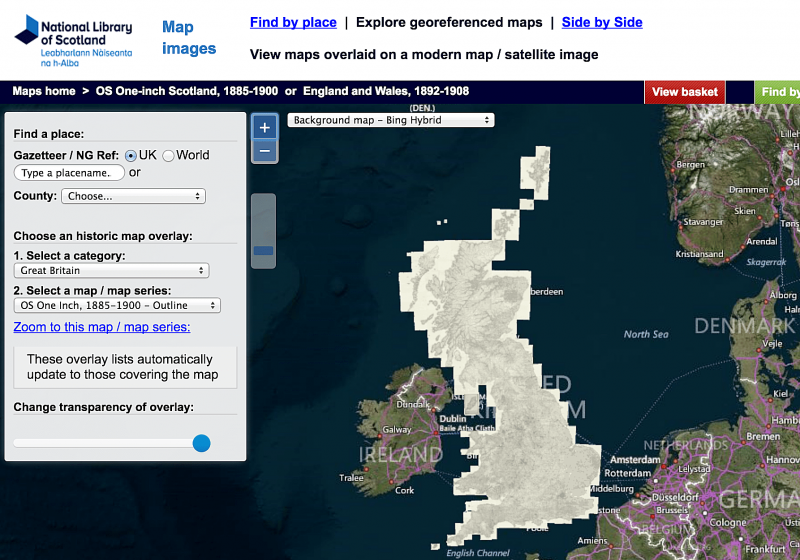Viewport: 800px width, 560px height.
Task: Select the UK gazetteer radio button
Action: click(131, 156)
